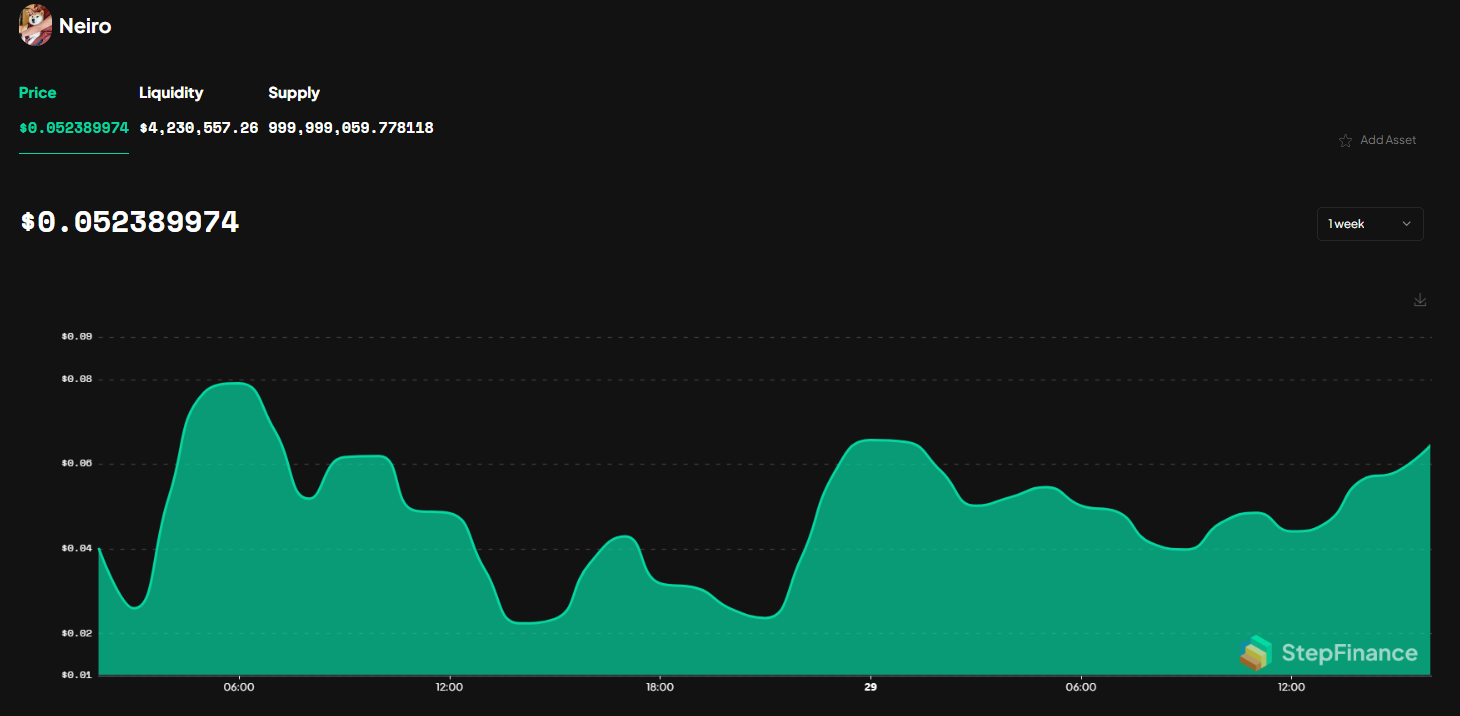
Task: Click the $0.08 gridline label
Action: [x=79, y=378]
